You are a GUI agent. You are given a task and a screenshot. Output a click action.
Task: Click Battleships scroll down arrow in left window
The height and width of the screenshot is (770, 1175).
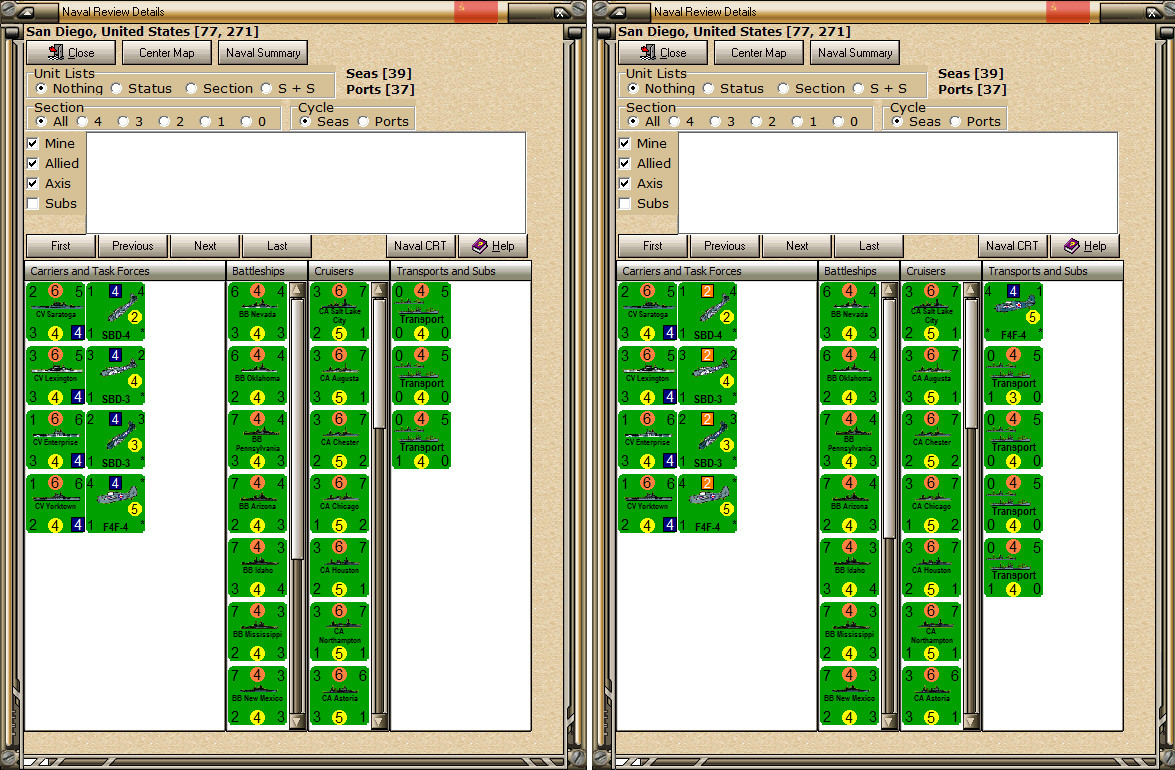tap(297, 721)
